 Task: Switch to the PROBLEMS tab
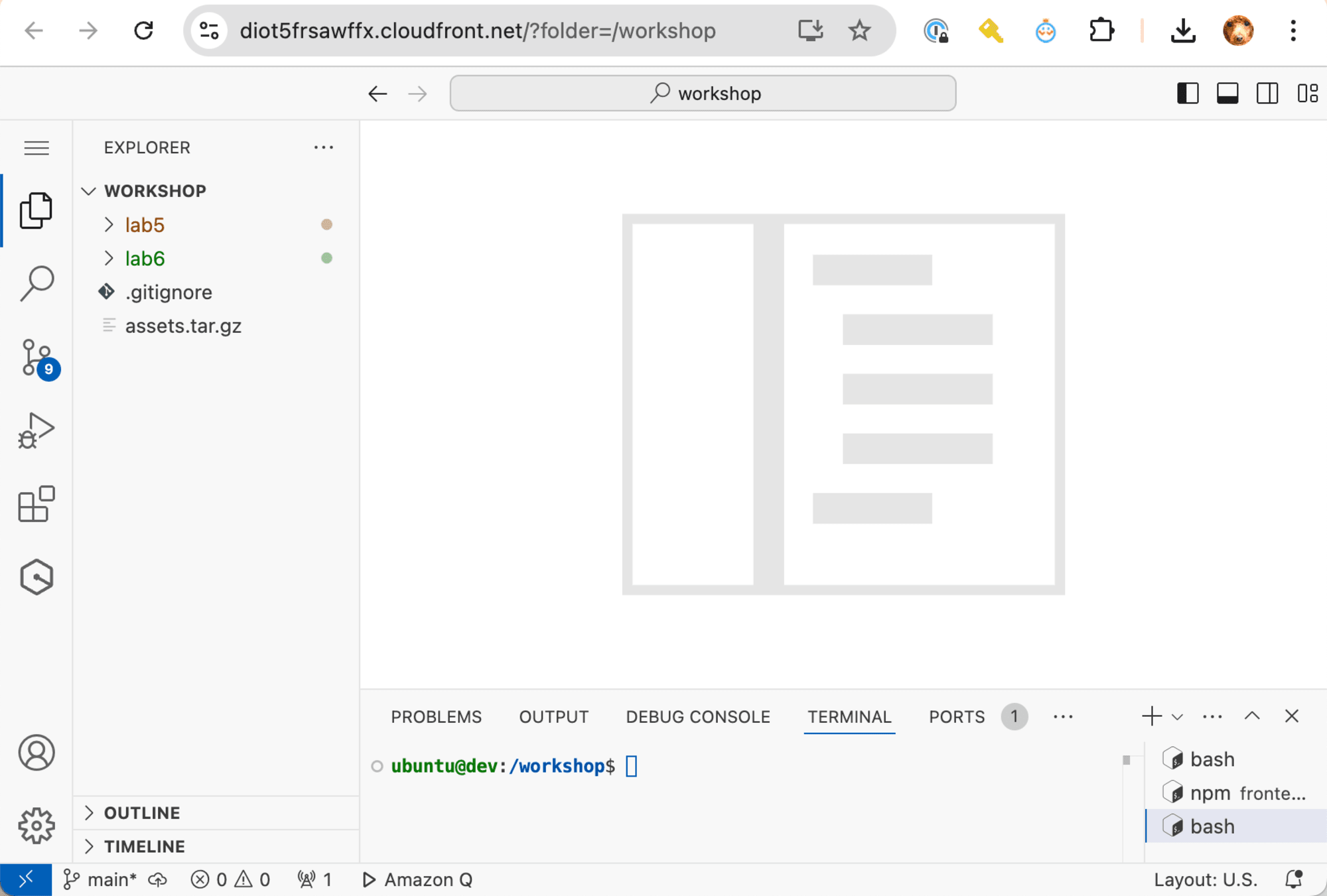pos(436,717)
